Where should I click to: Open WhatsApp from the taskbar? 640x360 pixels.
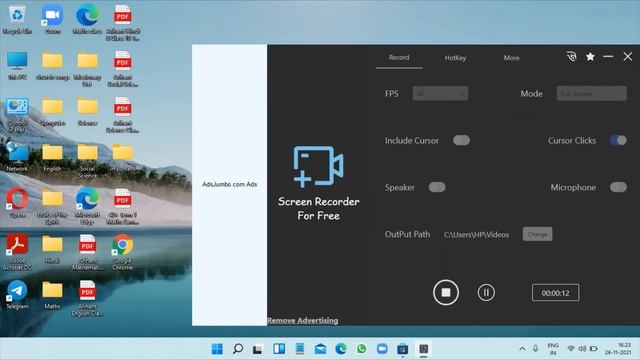coord(361,349)
